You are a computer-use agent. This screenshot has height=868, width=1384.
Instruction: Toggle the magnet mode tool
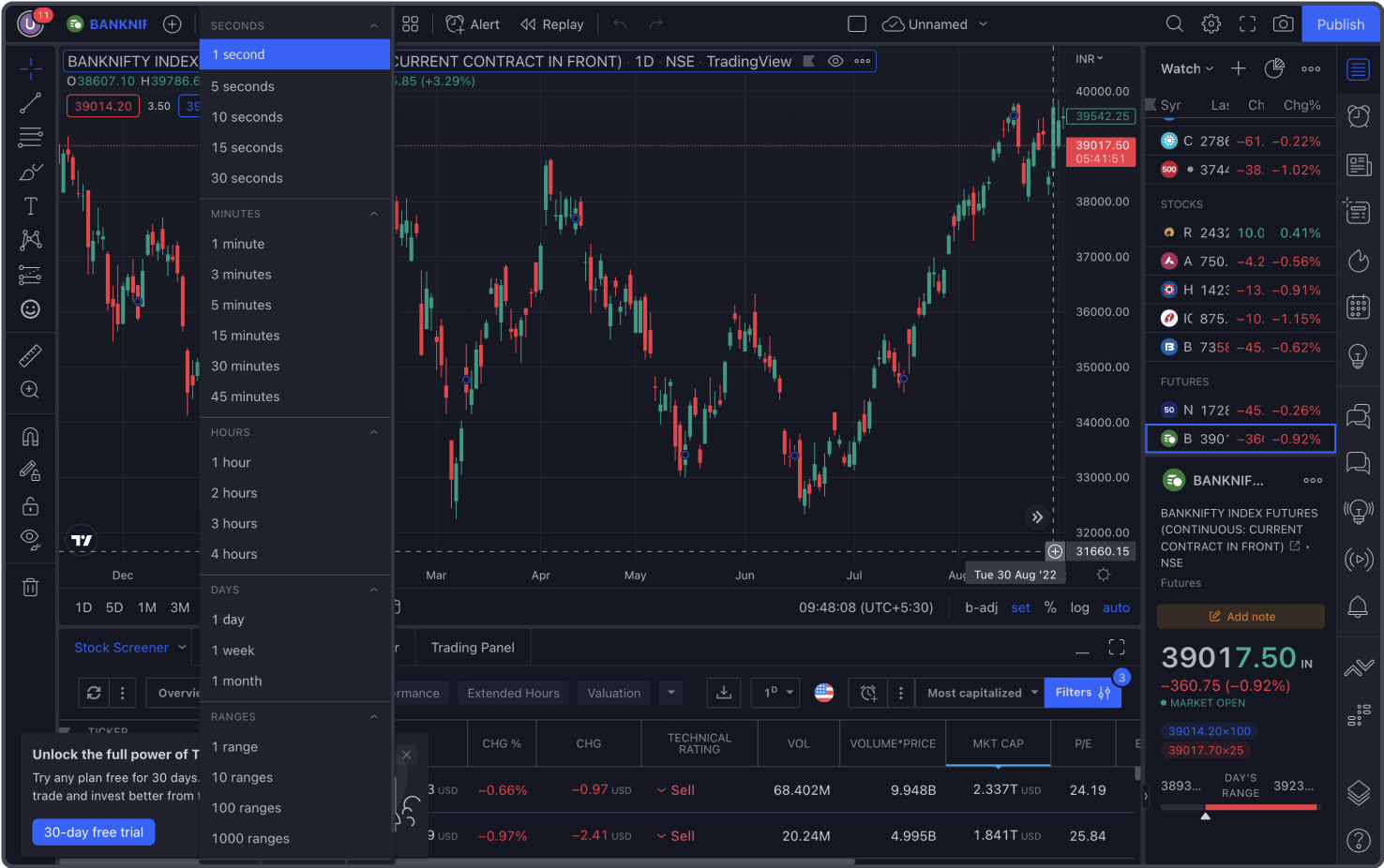[30, 437]
